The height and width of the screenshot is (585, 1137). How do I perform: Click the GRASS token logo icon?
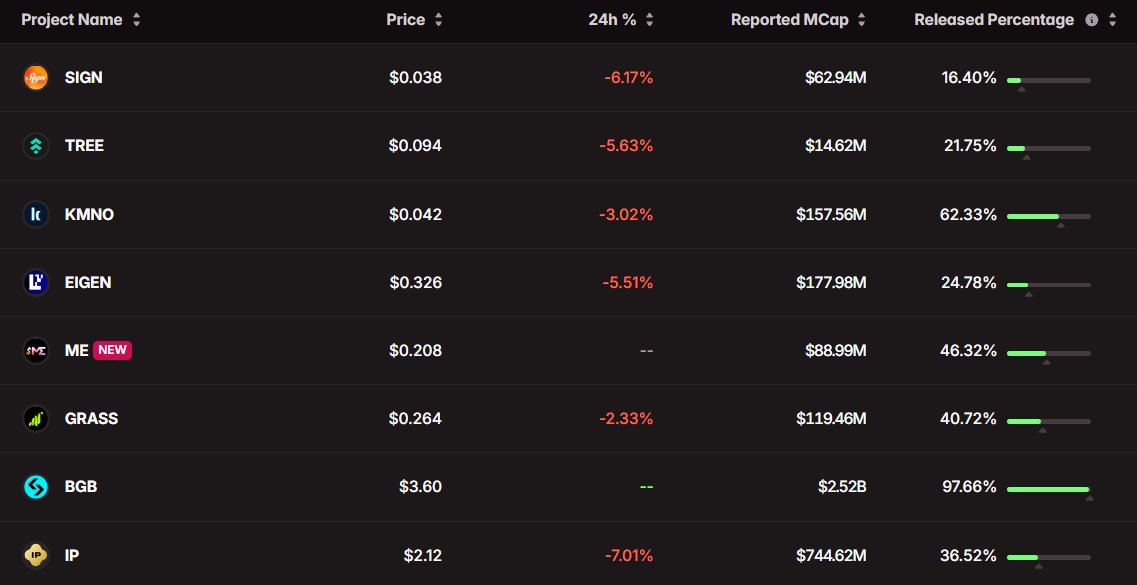[36, 418]
